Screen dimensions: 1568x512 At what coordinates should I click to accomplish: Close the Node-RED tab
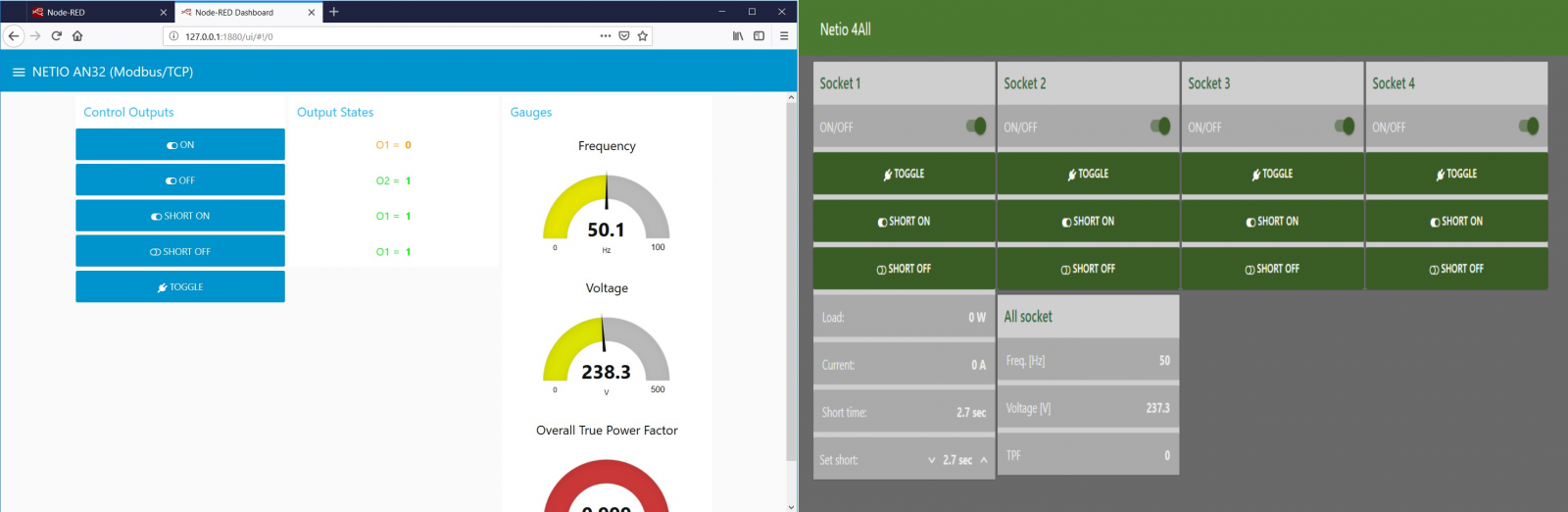[x=164, y=13]
